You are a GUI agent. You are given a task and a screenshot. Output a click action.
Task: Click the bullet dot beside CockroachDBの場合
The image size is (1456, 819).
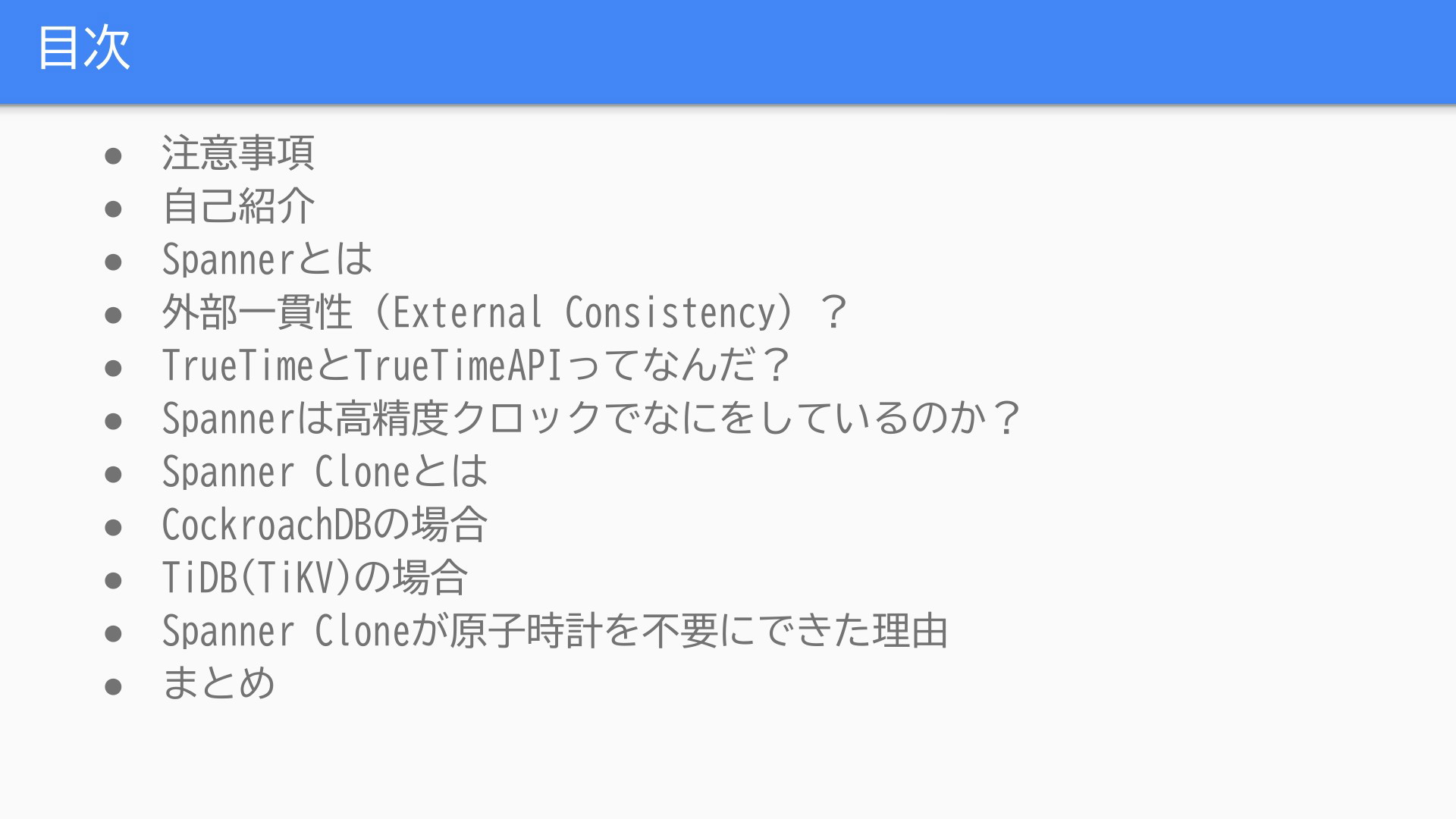[114, 528]
